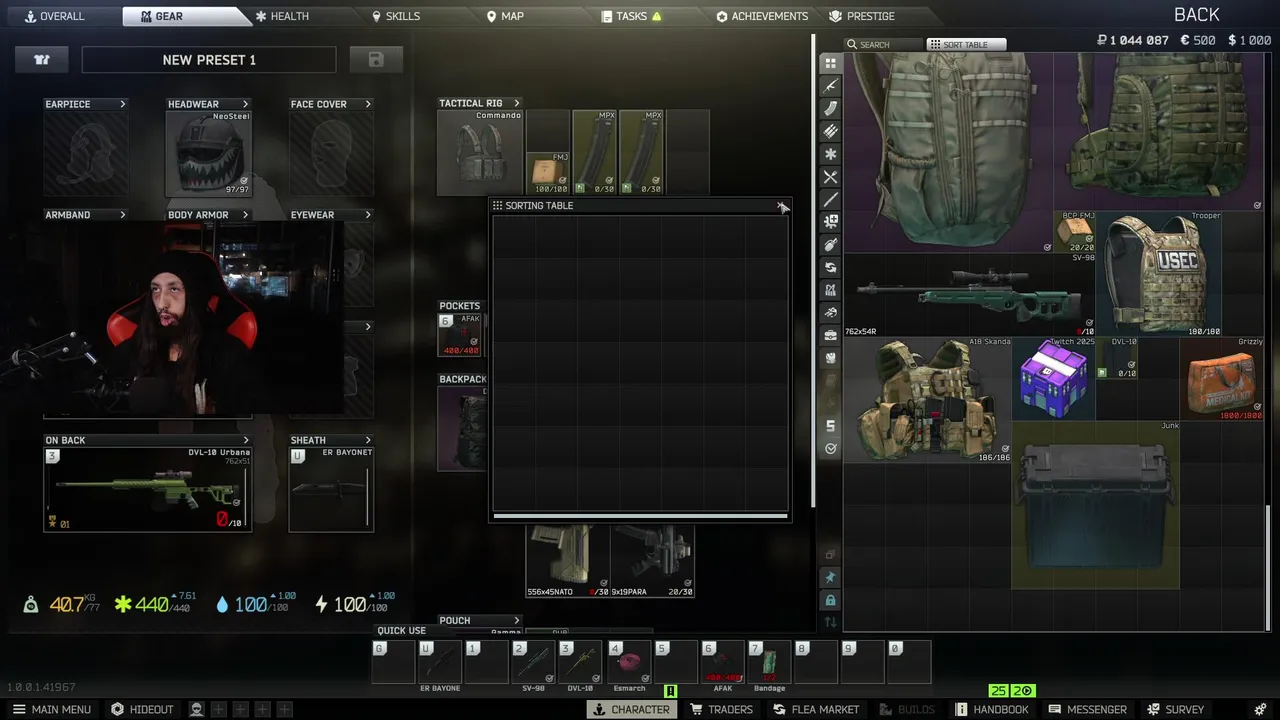Filter stash by grenade icon
The width and height of the screenshot is (1280, 720).
click(830, 244)
